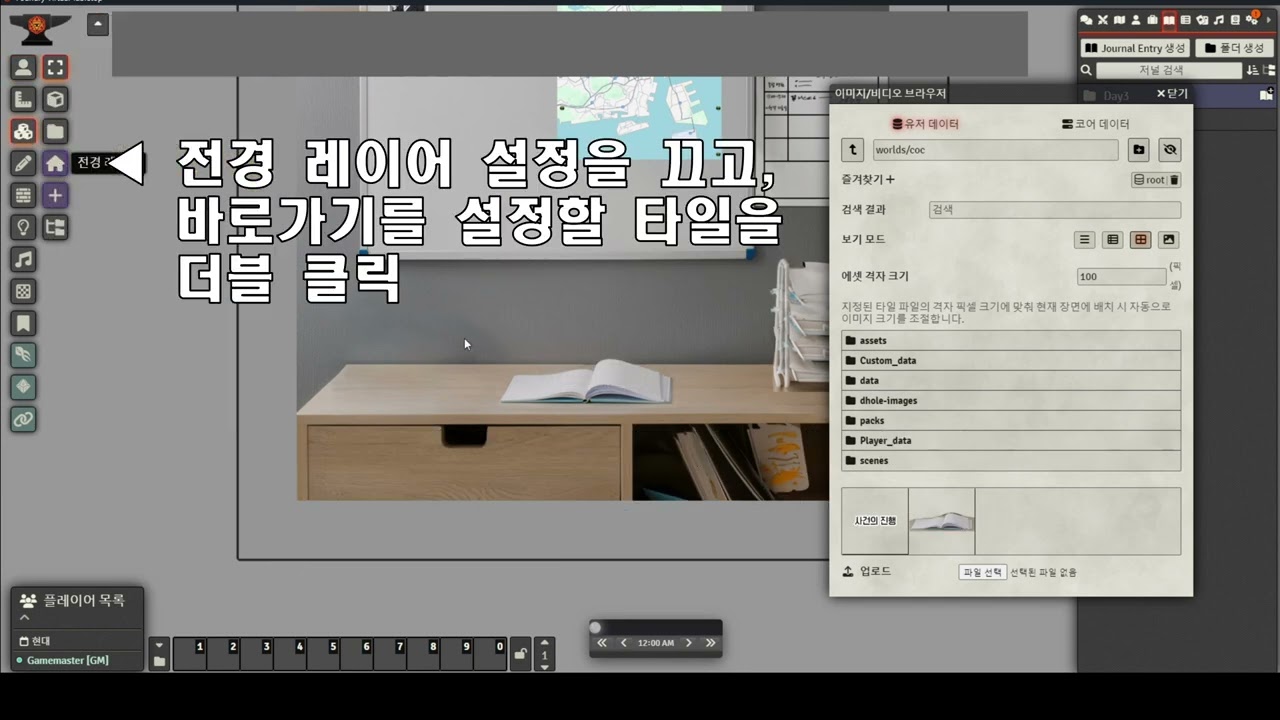The height and width of the screenshot is (720, 1280).
Task: Advance time with double-right arrow
Action: (710, 643)
